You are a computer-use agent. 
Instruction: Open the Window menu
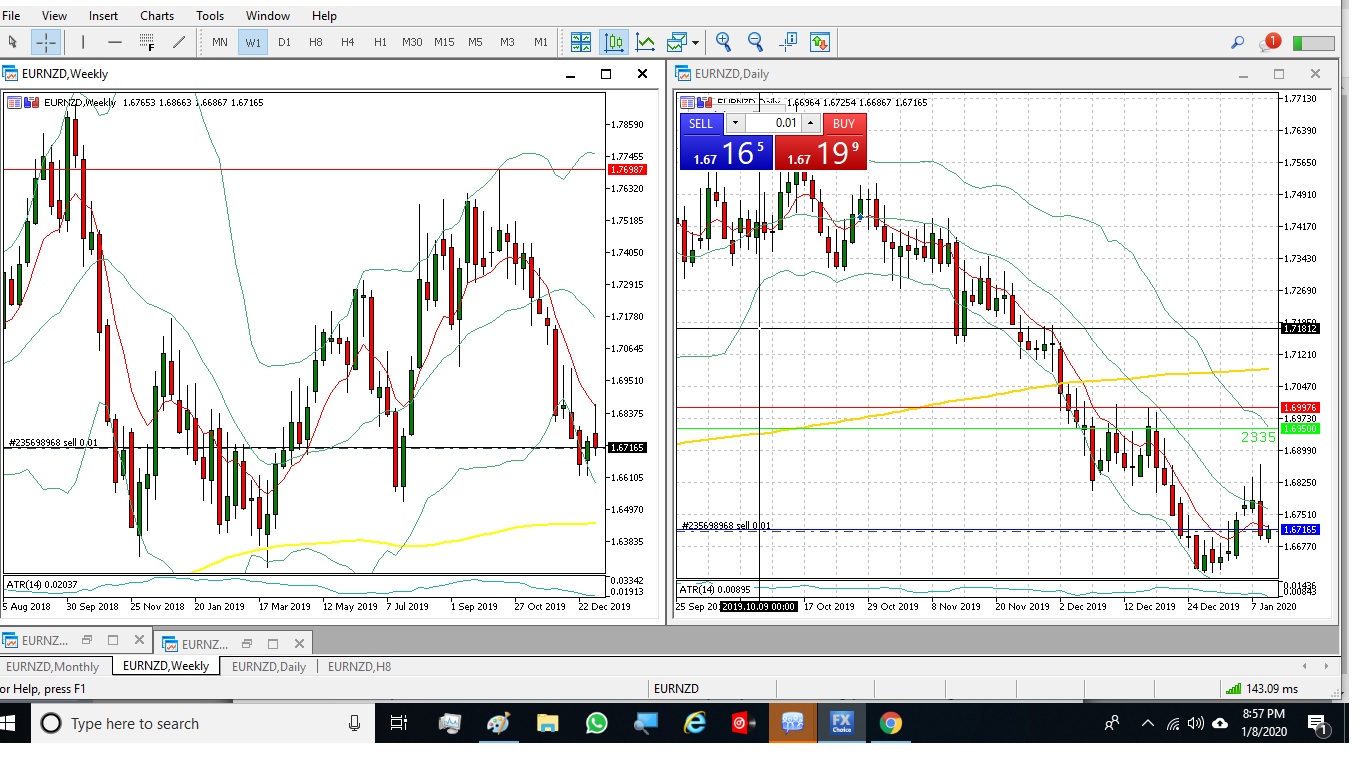[268, 16]
